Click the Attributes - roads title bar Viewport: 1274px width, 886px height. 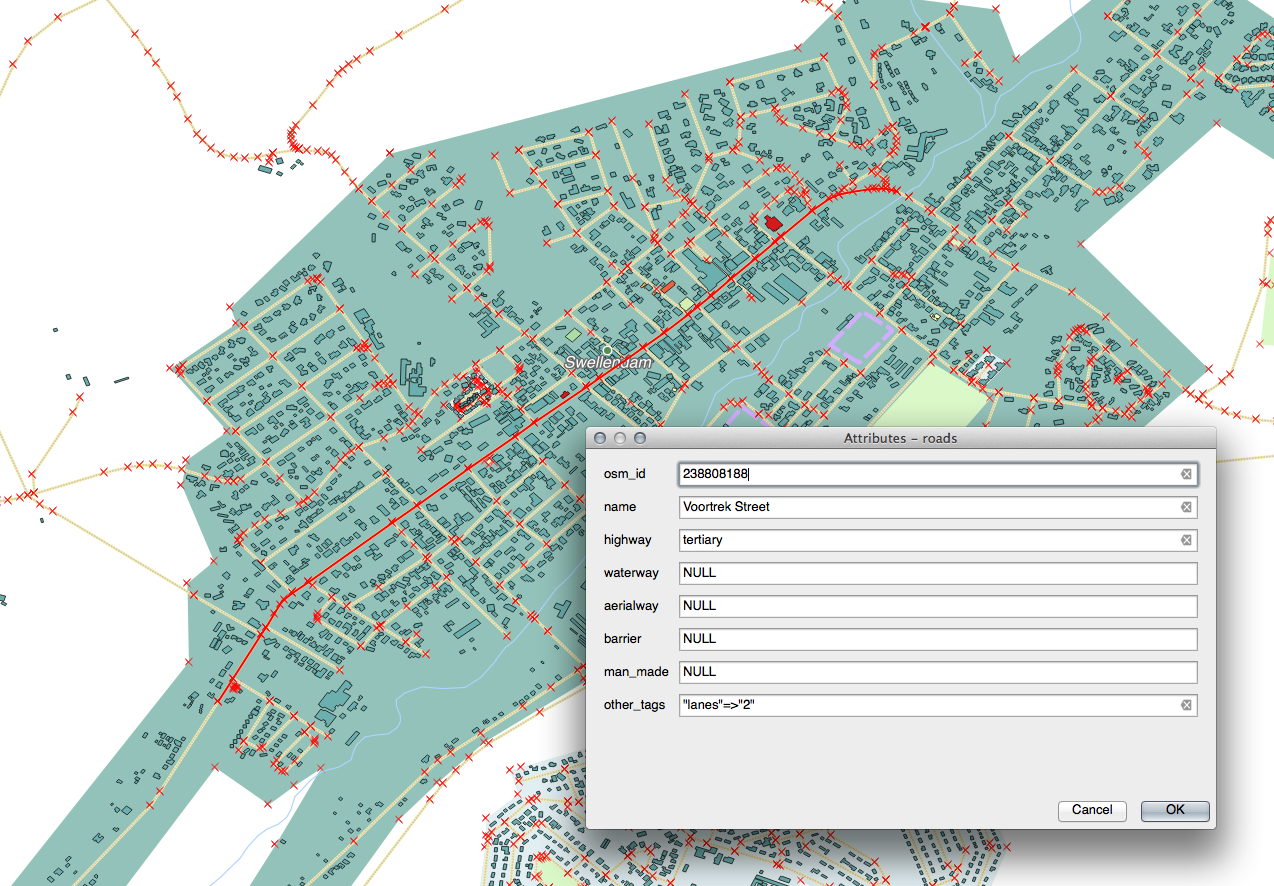tap(900, 438)
